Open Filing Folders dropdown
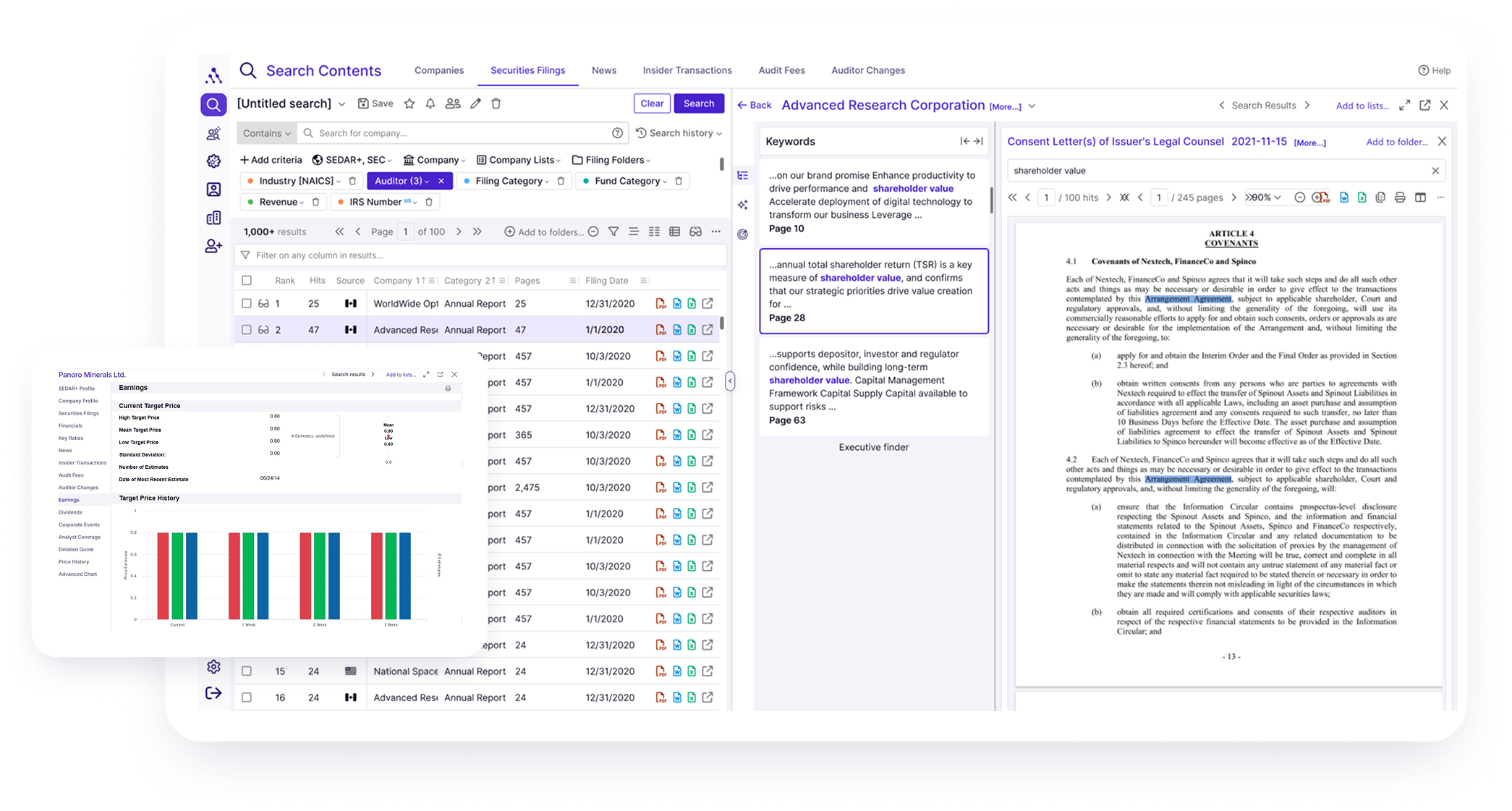Image resolution: width=1512 pixels, height=811 pixels. click(x=611, y=160)
